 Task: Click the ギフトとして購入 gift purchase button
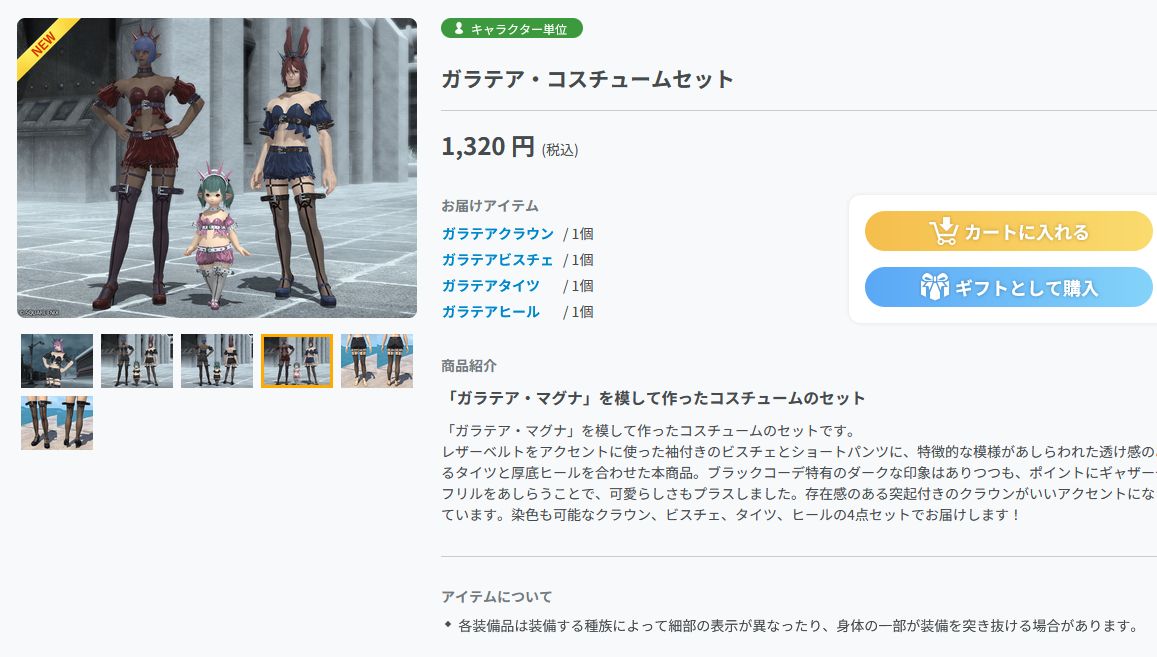[1008, 287]
